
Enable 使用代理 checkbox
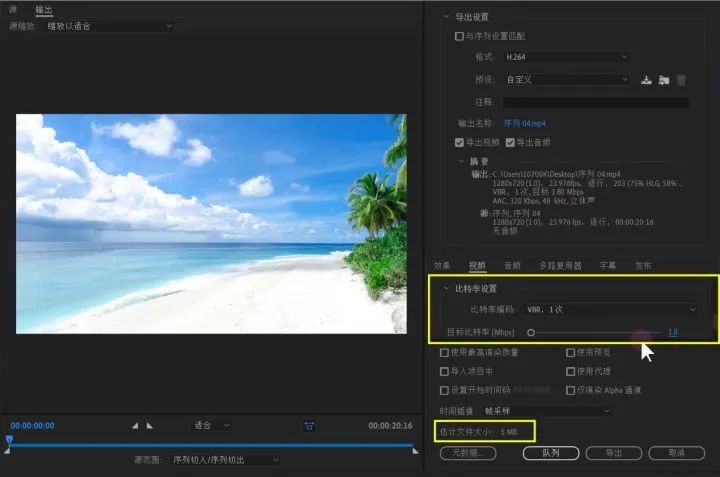click(x=570, y=371)
